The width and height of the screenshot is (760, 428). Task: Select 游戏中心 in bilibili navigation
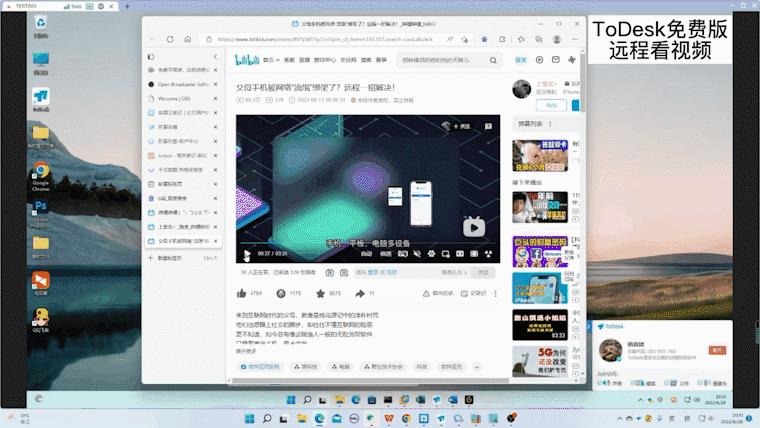pos(325,60)
